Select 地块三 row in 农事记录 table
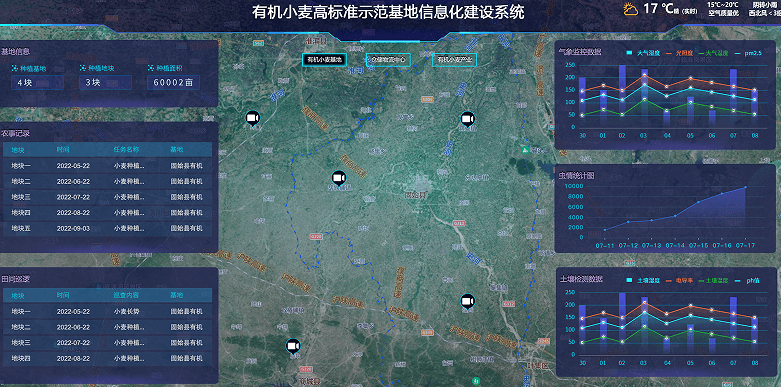Image resolution: width=781 pixels, height=387 pixels. point(108,197)
